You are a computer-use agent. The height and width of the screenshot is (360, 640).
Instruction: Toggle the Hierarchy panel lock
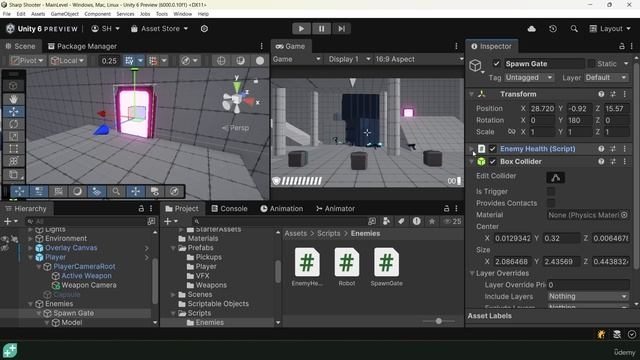[x=141, y=209]
